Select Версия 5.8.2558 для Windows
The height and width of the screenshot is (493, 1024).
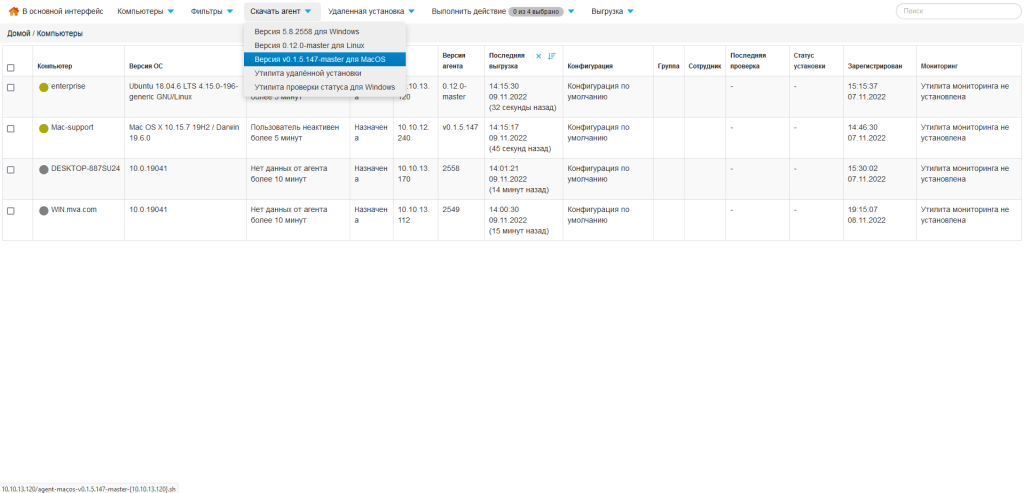pyautogui.click(x=325, y=31)
